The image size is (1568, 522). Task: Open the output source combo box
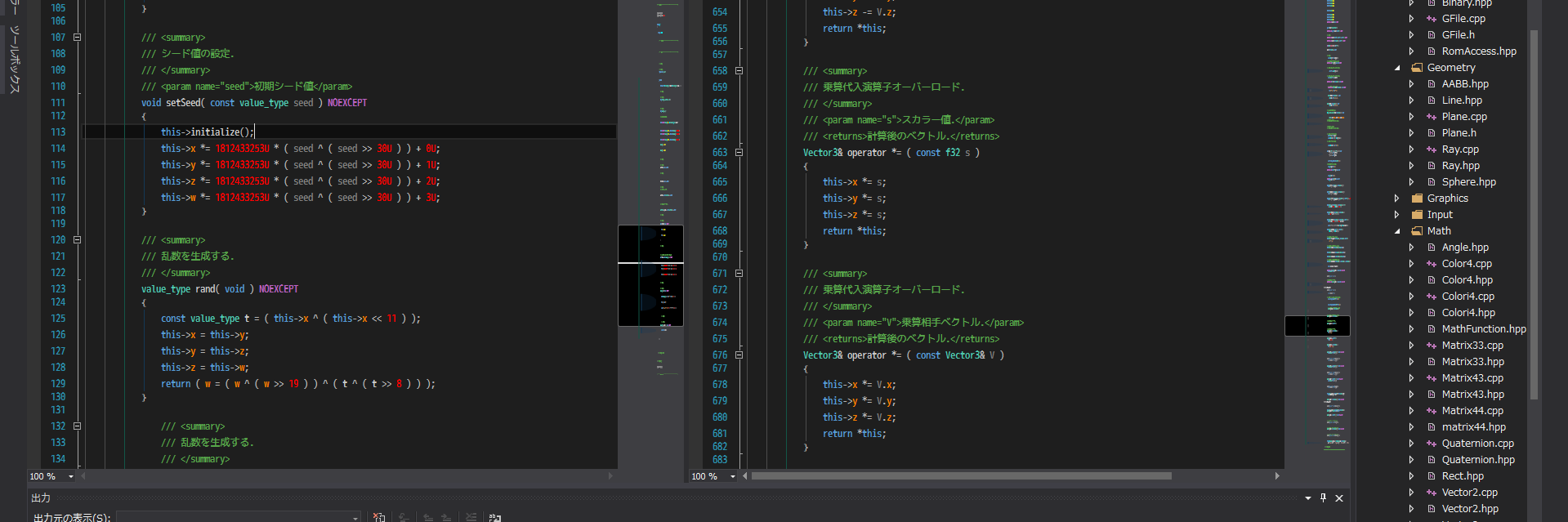(x=239, y=517)
